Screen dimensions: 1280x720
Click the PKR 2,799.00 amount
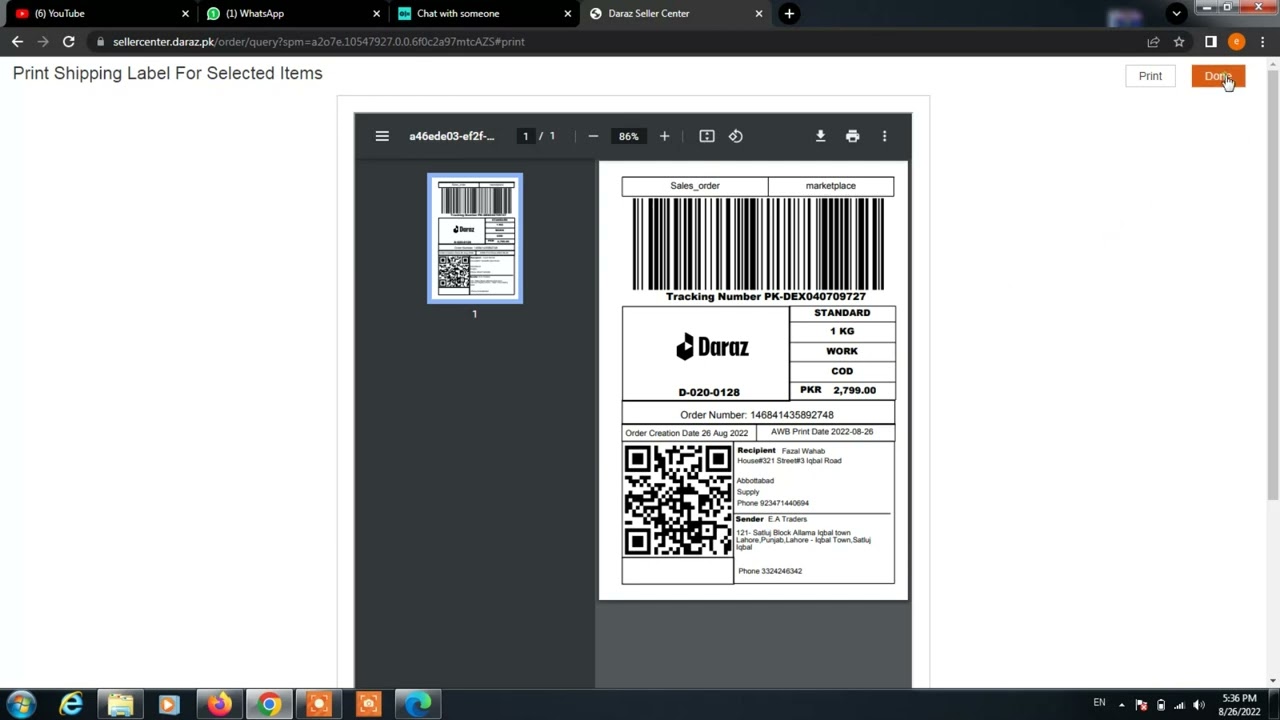[x=838, y=390]
